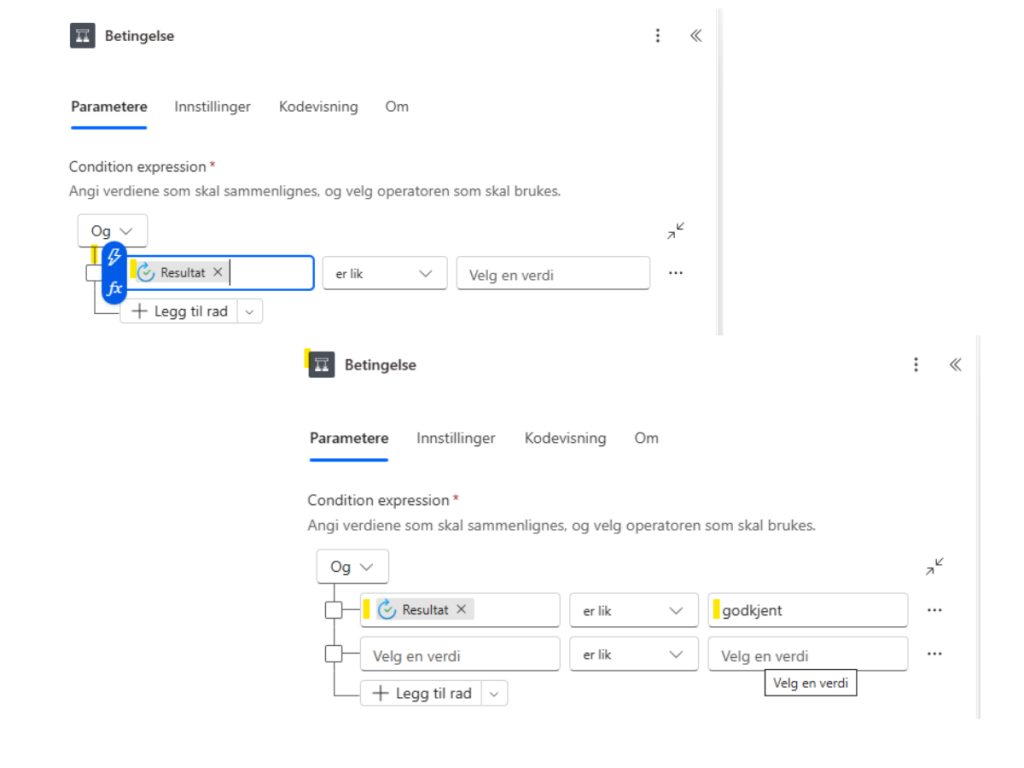
Task: Open vertical three-dot menu in upper Betingelse header
Action: (658, 36)
